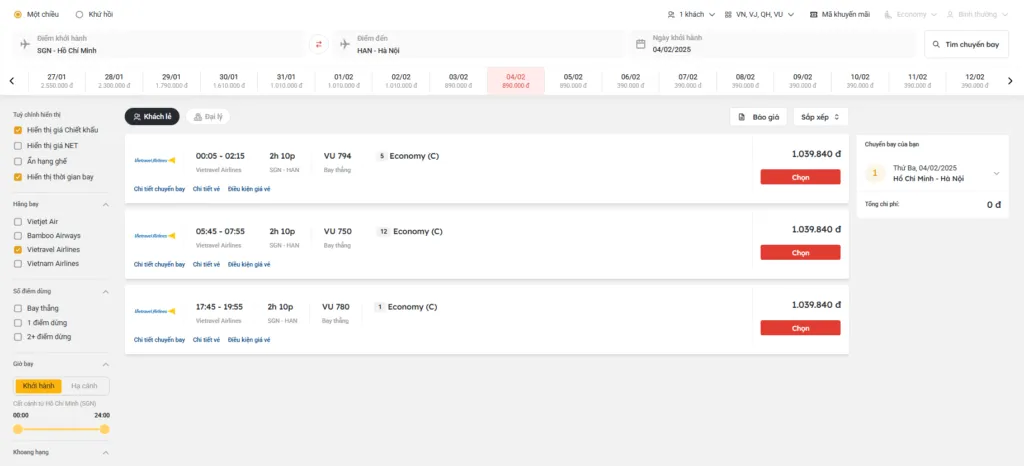Select the Khứ hồi round-trip radio button

[x=79, y=15]
